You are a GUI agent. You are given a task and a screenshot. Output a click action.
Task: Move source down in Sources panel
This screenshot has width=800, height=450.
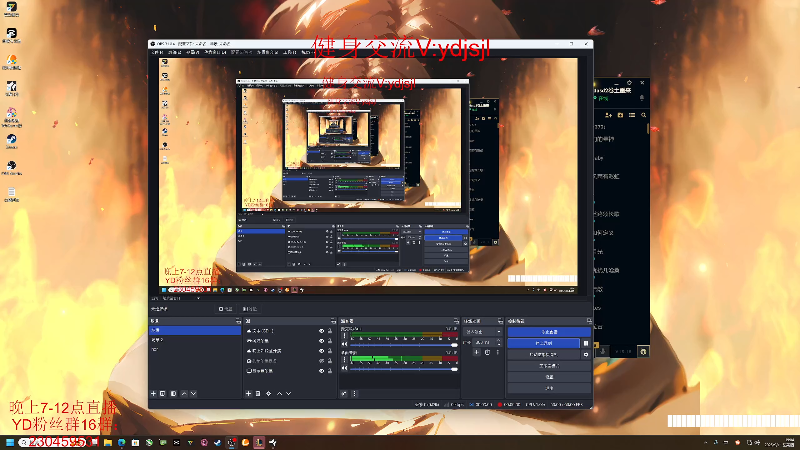click(x=289, y=393)
